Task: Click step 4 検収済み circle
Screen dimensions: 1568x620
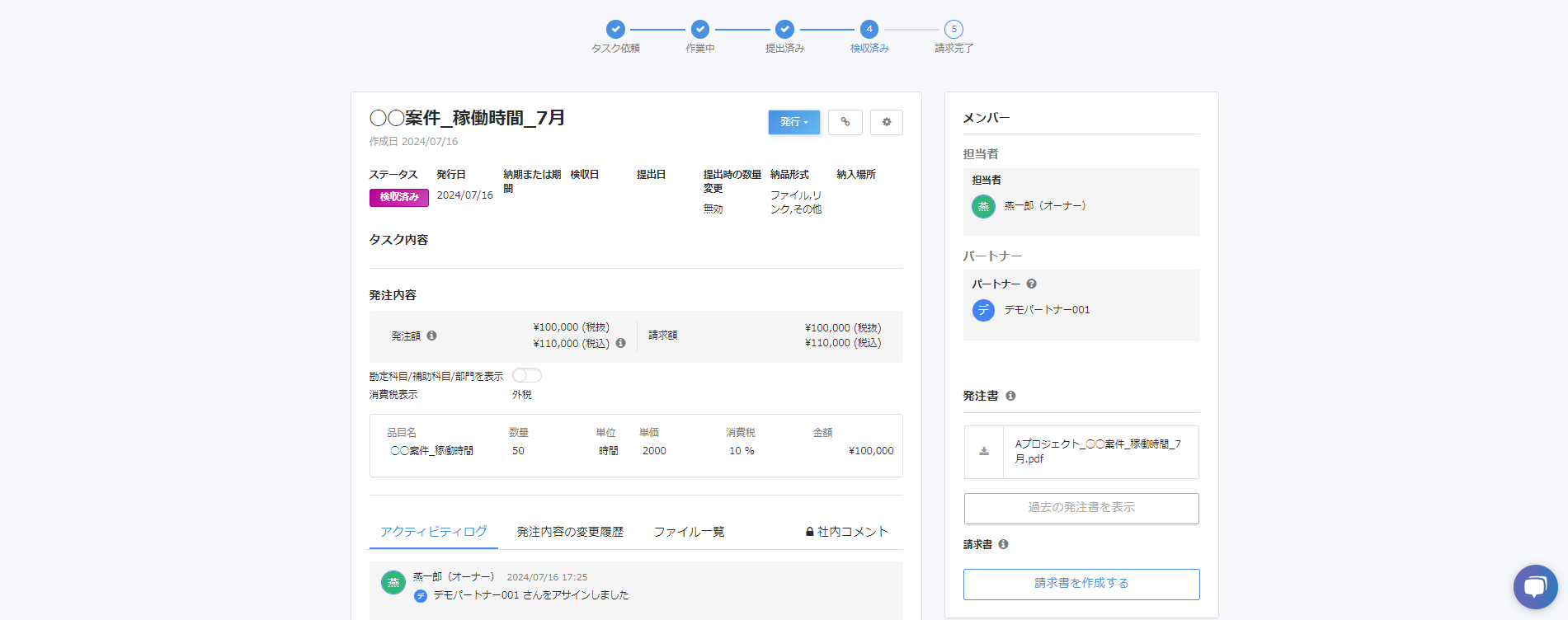Action: point(869,29)
